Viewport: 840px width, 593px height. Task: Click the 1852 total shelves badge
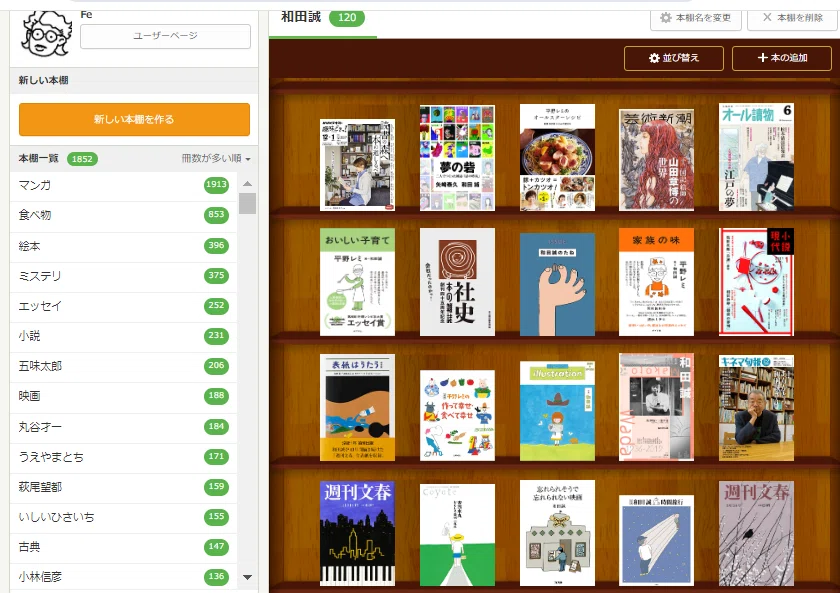(x=82, y=159)
